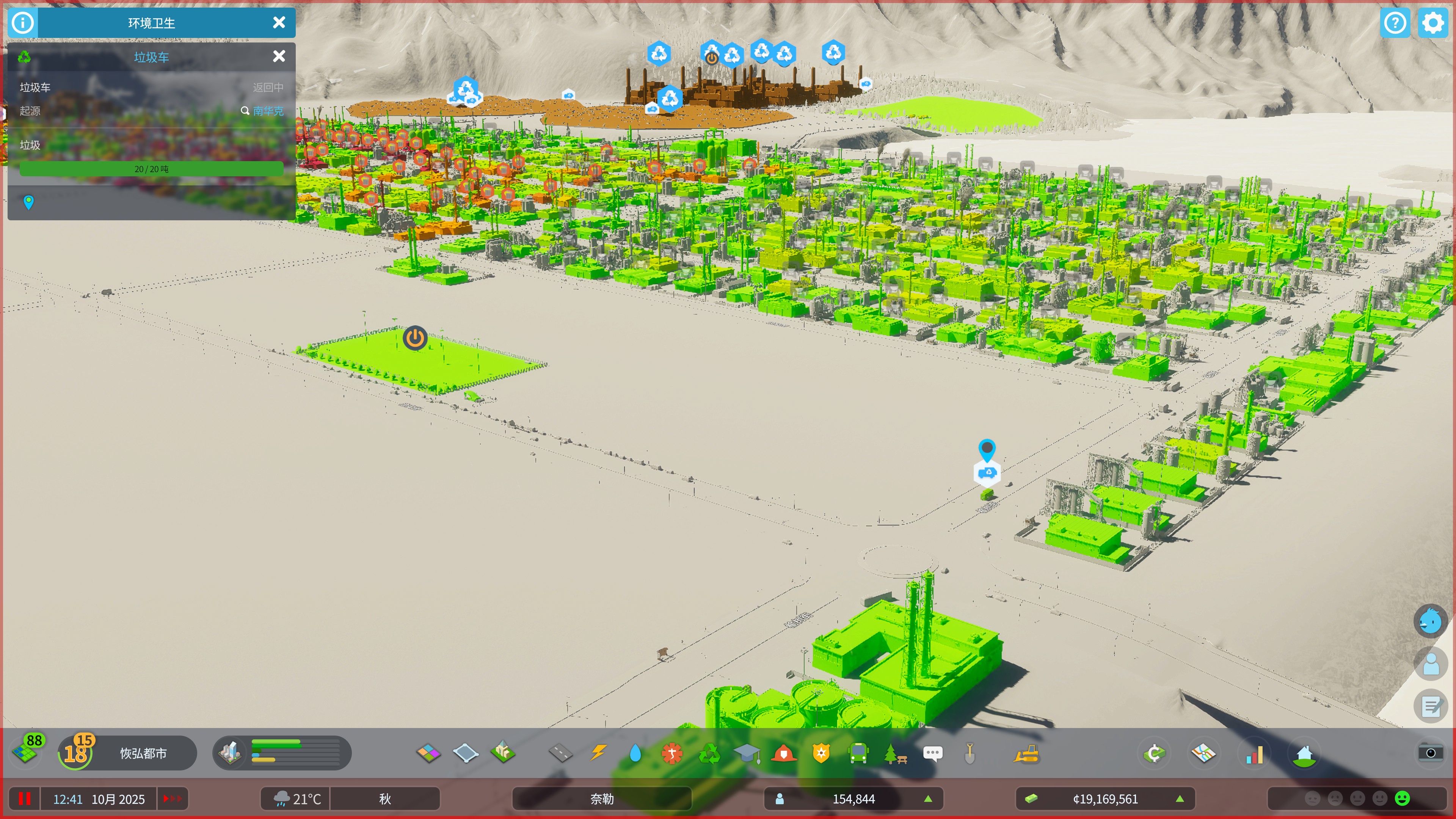Expand the population trend panel
The image size is (1456, 819).
(854, 799)
